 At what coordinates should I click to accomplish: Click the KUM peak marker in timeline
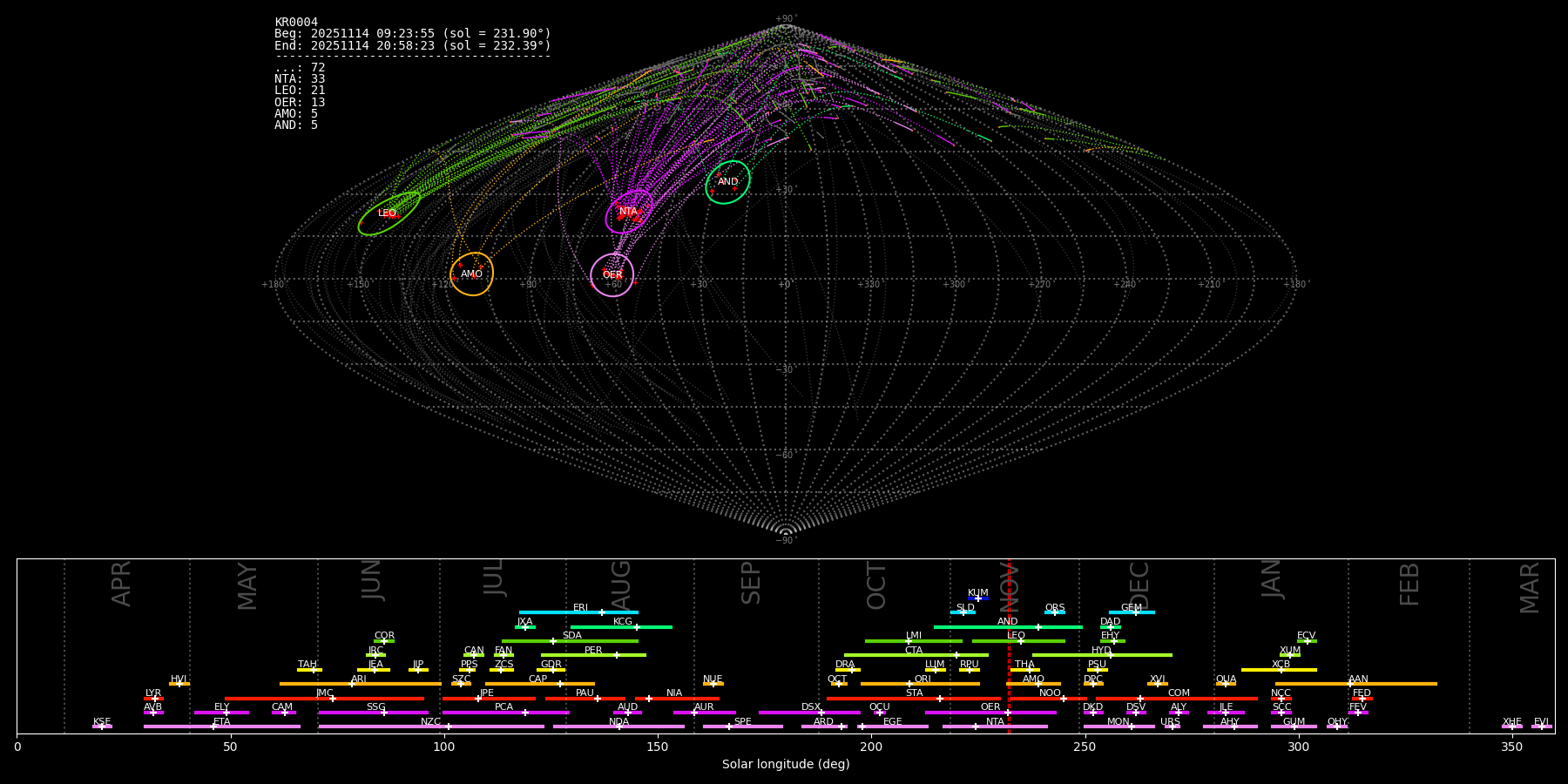click(977, 598)
